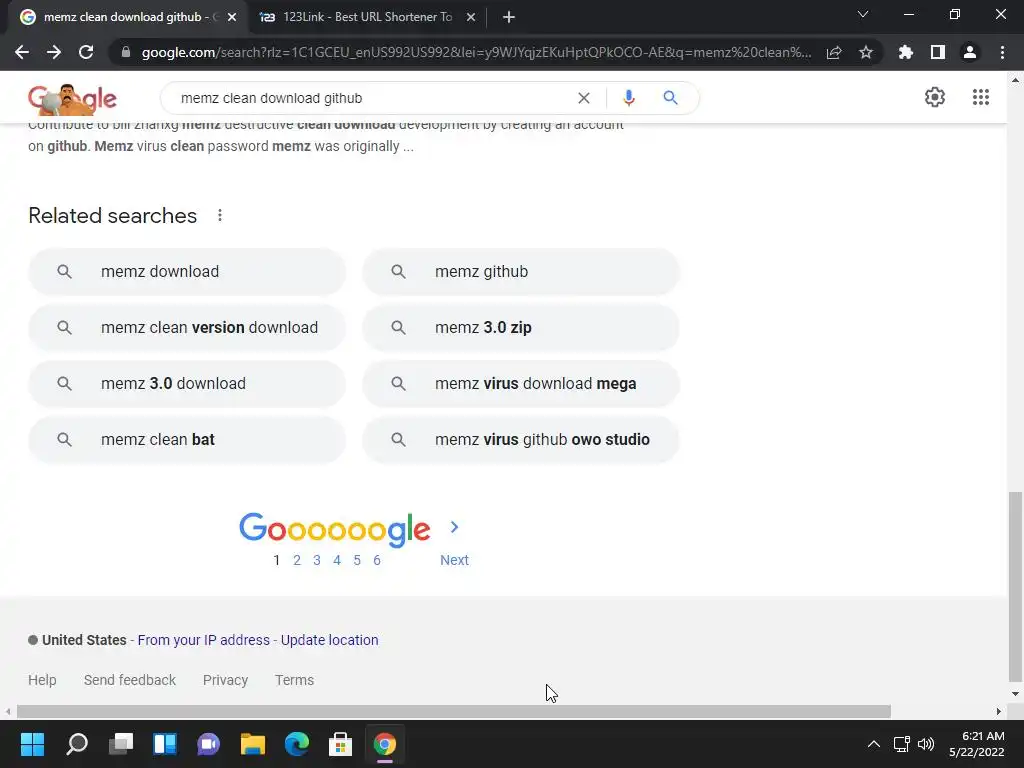Image resolution: width=1024 pixels, height=768 pixels.
Task: Click the browser forward arrow
Action: point(54,52)
